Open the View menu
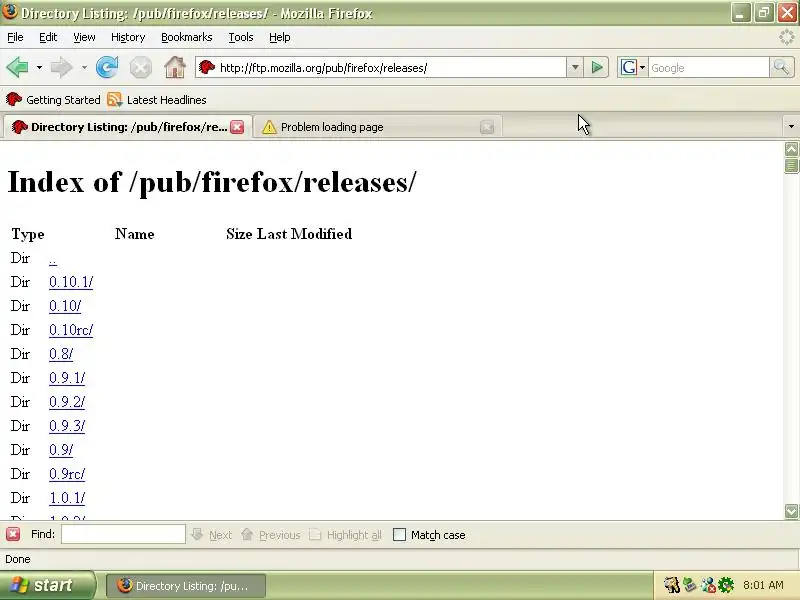Viewport: 800px width, 600px height. [84, 37]
